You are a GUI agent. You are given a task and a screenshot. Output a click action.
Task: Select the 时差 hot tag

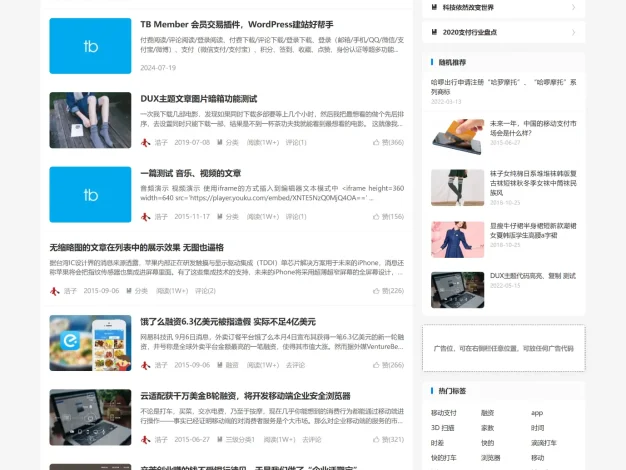(x=437, y=442)
